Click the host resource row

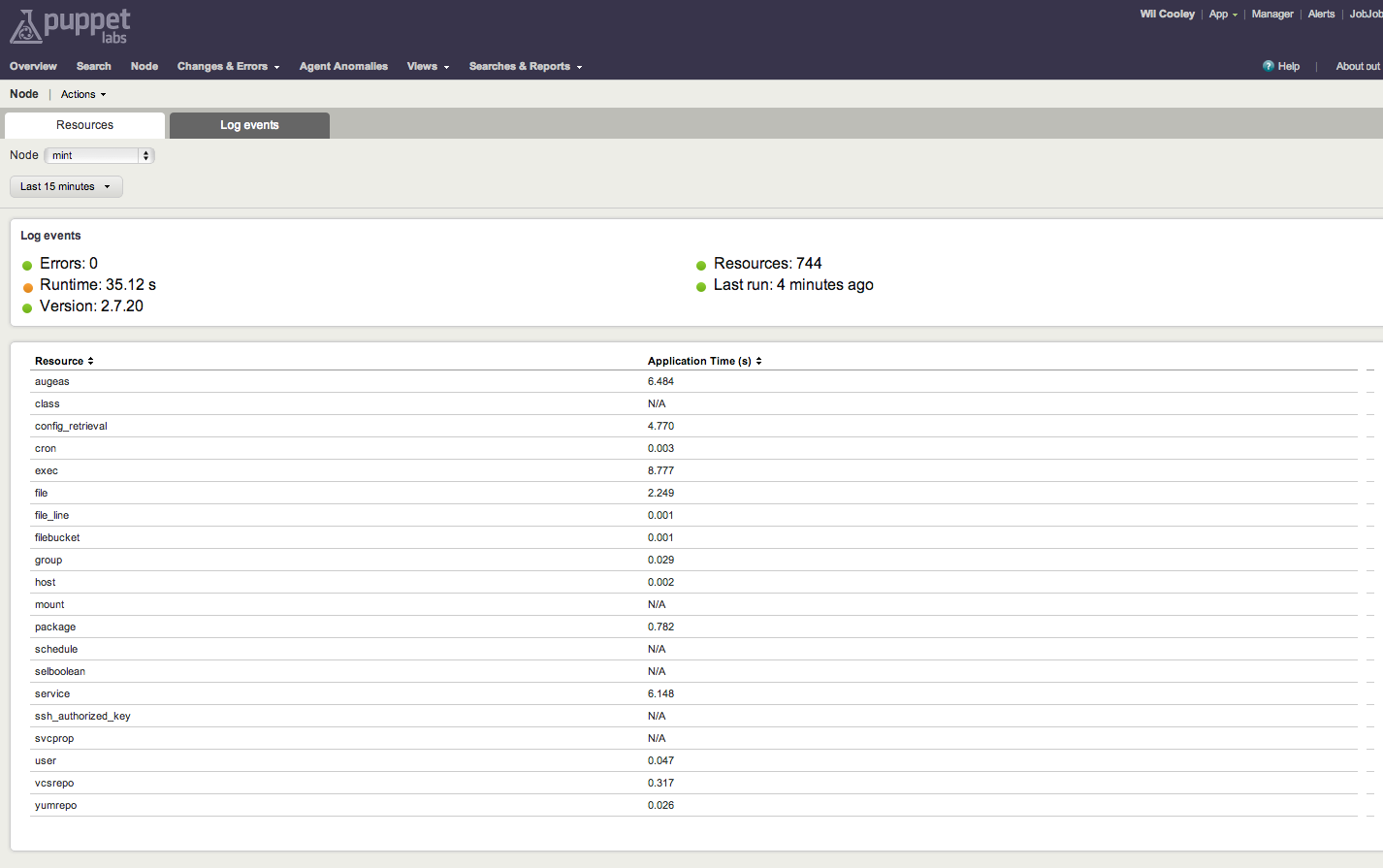point(693,582)
